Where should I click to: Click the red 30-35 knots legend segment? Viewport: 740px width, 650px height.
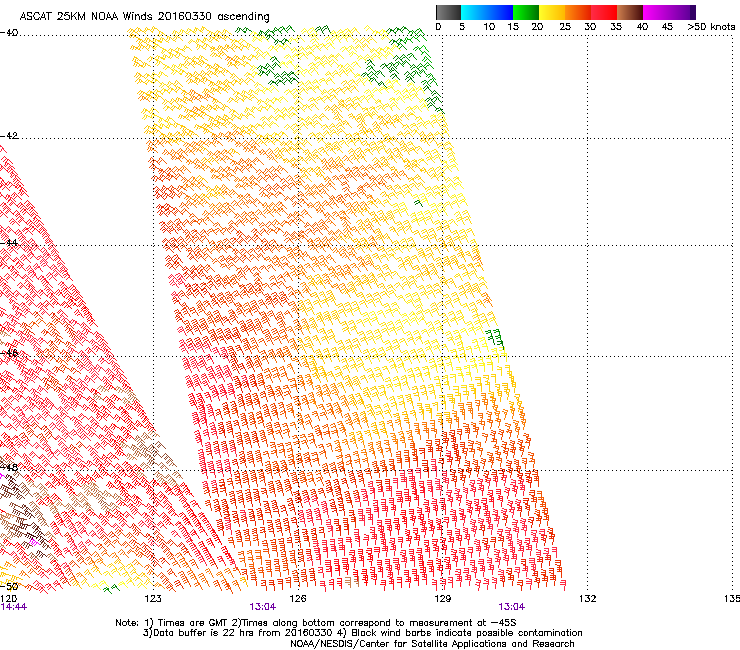point(604,12)
